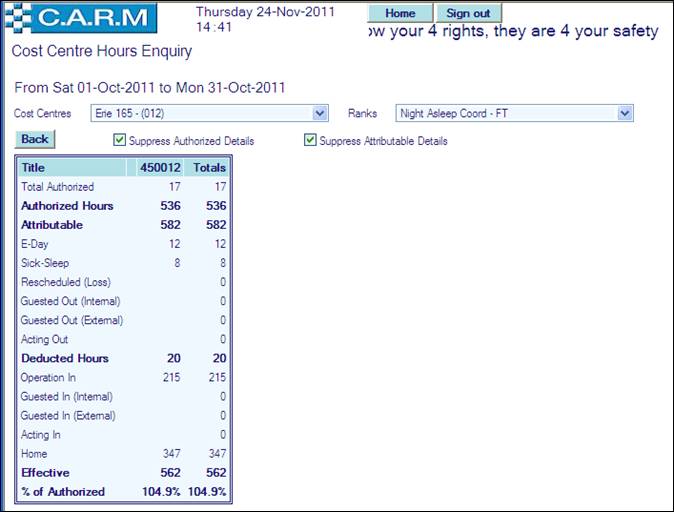Select the Authorized Hours row label
674x512 pixels.
click(x=67, y=206)
